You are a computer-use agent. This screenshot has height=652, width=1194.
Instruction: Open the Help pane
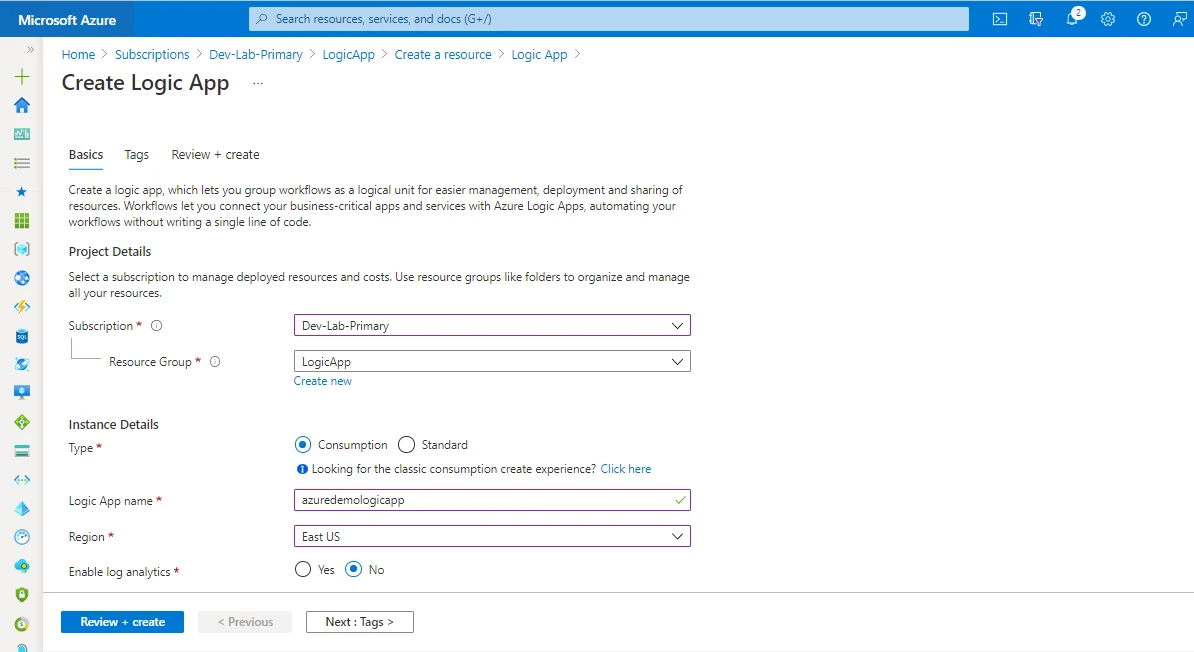[x=1144, y=18]
